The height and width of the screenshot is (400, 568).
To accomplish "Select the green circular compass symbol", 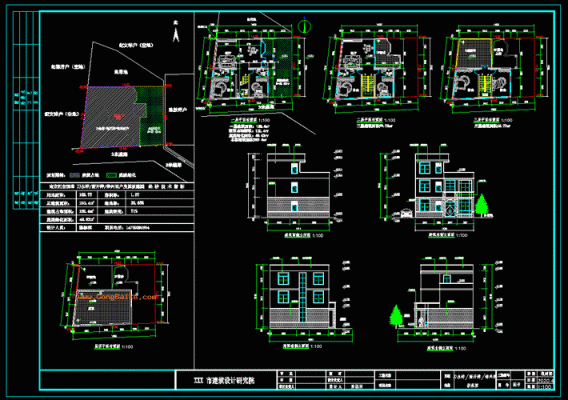I will coord(304,26).
